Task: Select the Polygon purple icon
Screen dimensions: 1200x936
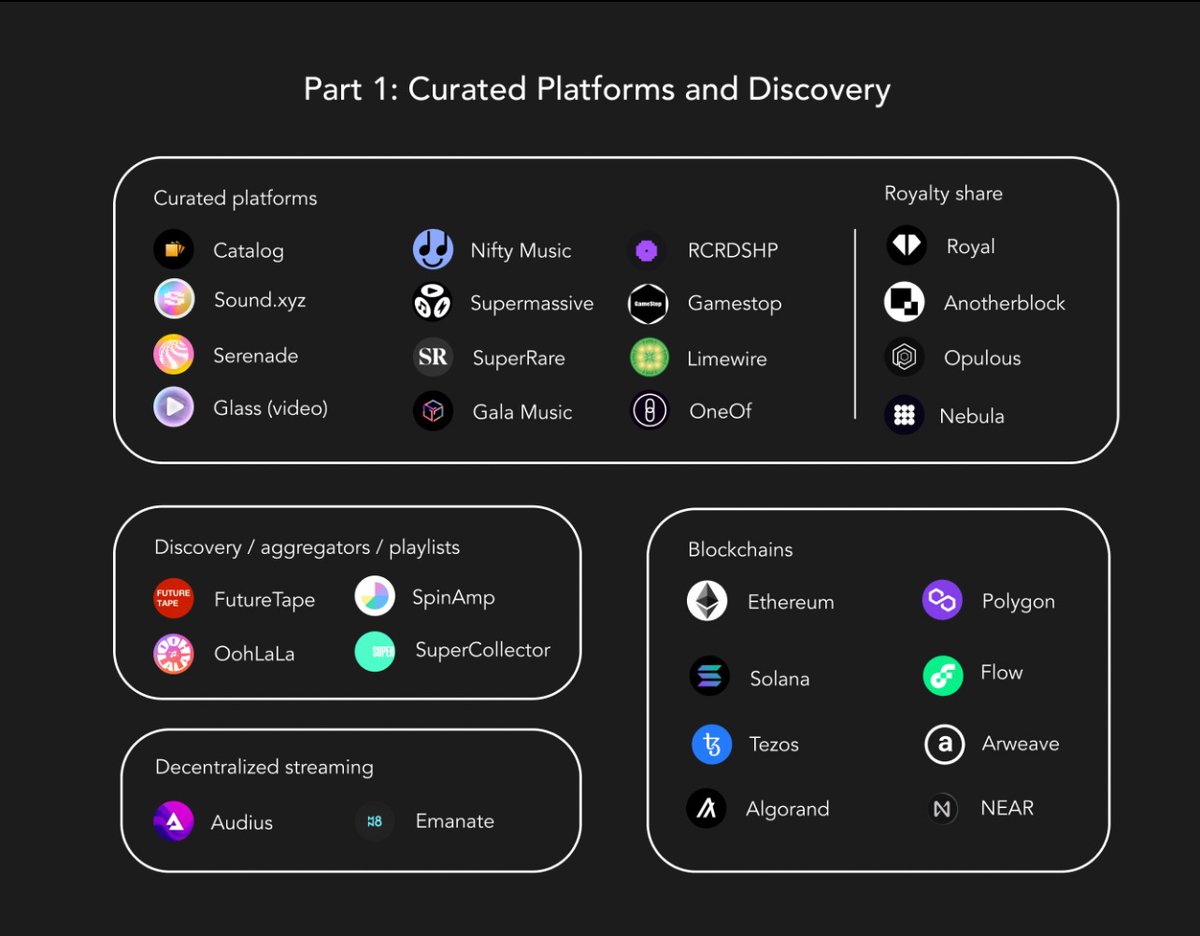Action: coord(942,600)
